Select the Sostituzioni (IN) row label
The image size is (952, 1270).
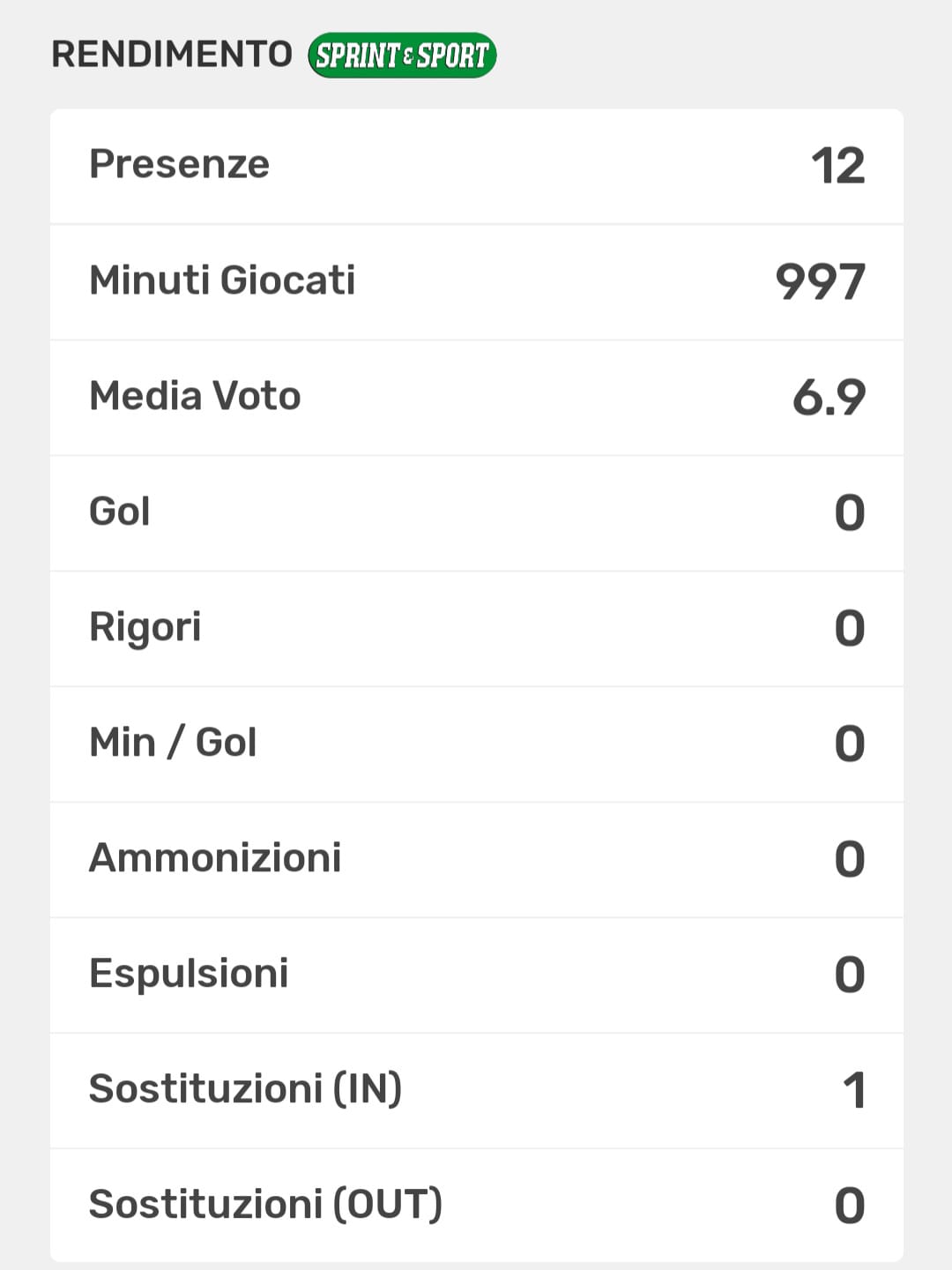[245, 1089]
